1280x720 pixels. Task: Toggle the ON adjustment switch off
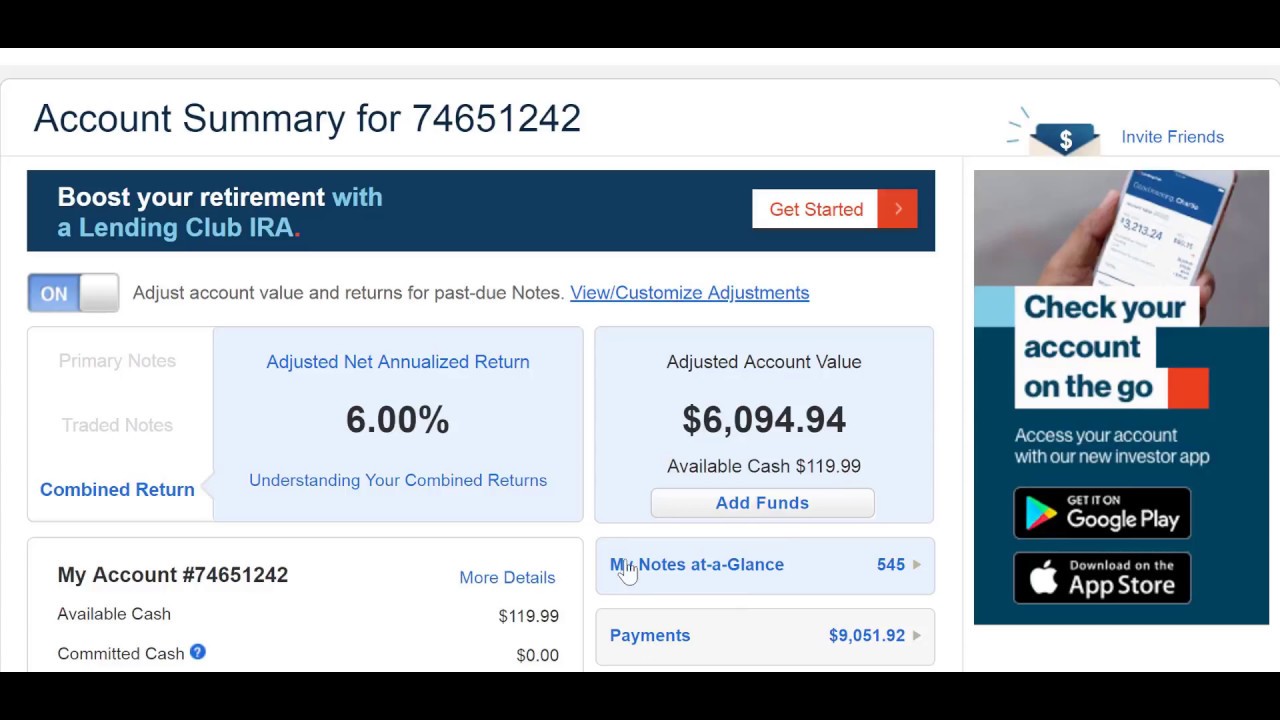[x=73, y=293]
